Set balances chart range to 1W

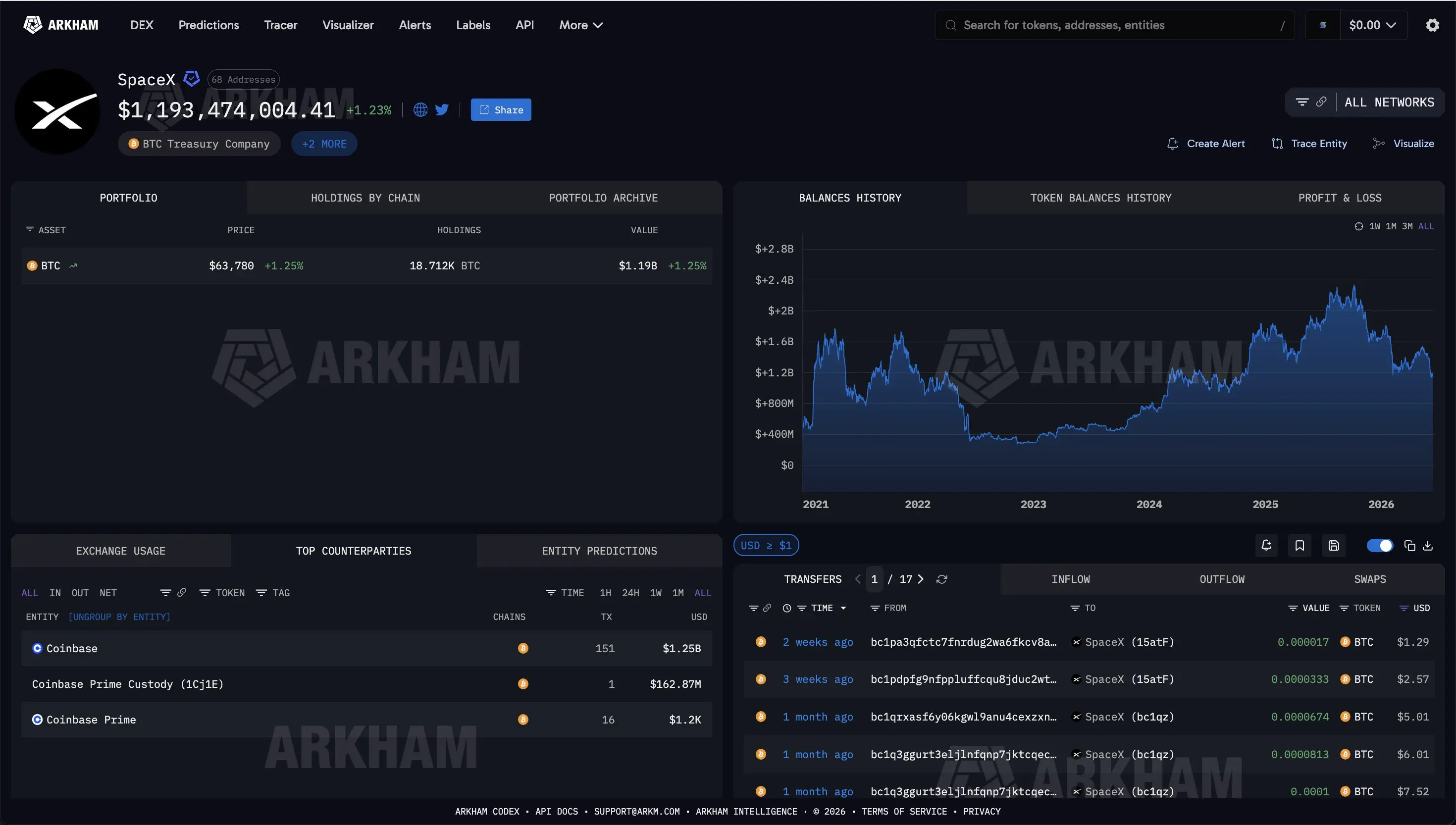coord(1374,226)
